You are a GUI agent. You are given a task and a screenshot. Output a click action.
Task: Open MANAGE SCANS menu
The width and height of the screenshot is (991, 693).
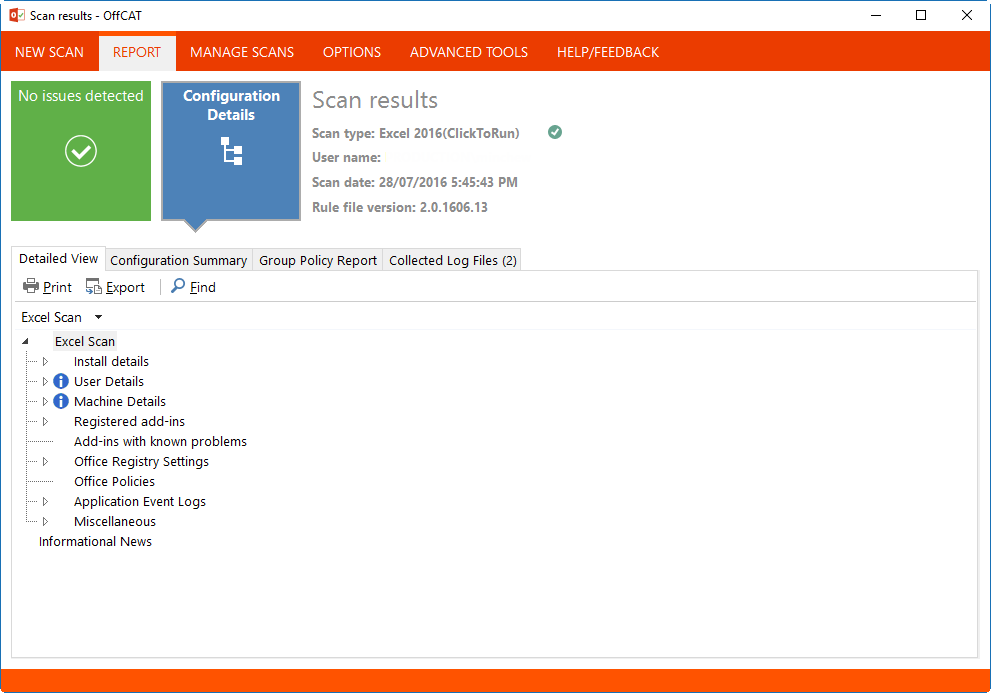[242, 52]
